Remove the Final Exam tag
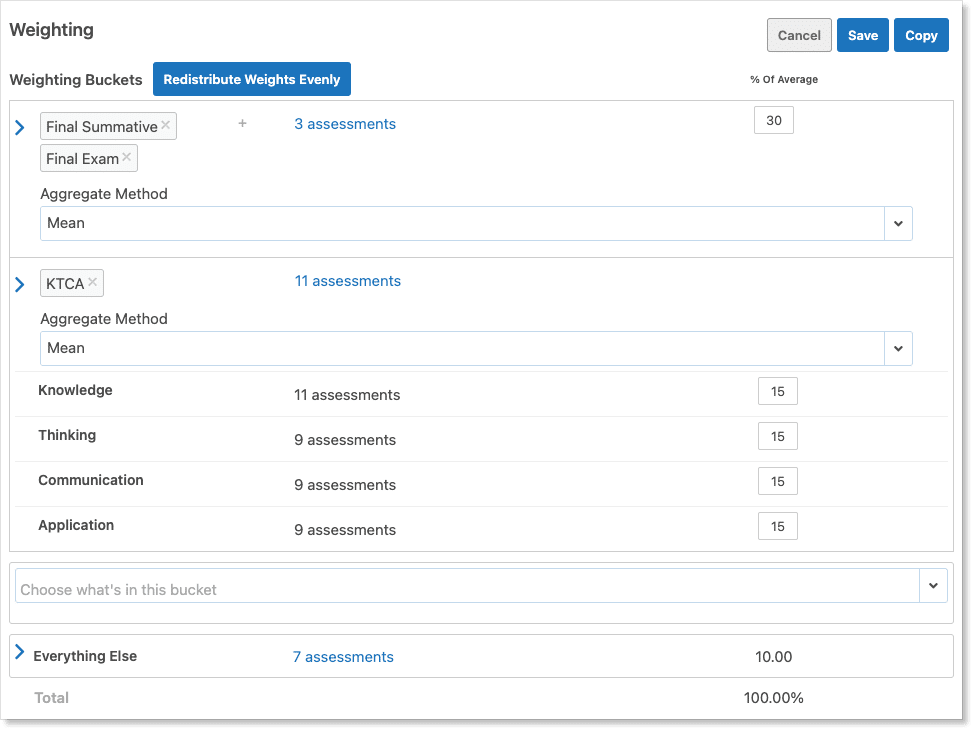 click(x=127, y=157)
